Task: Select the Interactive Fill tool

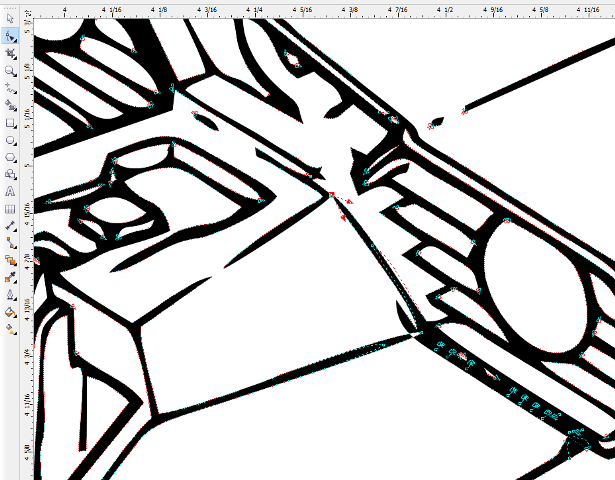Action: [x=10, y=329]
